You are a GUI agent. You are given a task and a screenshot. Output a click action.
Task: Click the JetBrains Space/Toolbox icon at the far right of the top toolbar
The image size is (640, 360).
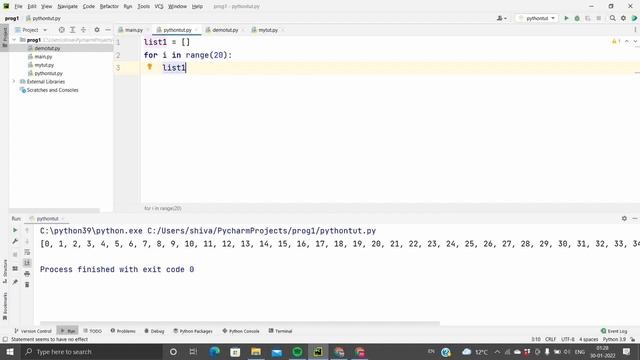pos(634,18)
